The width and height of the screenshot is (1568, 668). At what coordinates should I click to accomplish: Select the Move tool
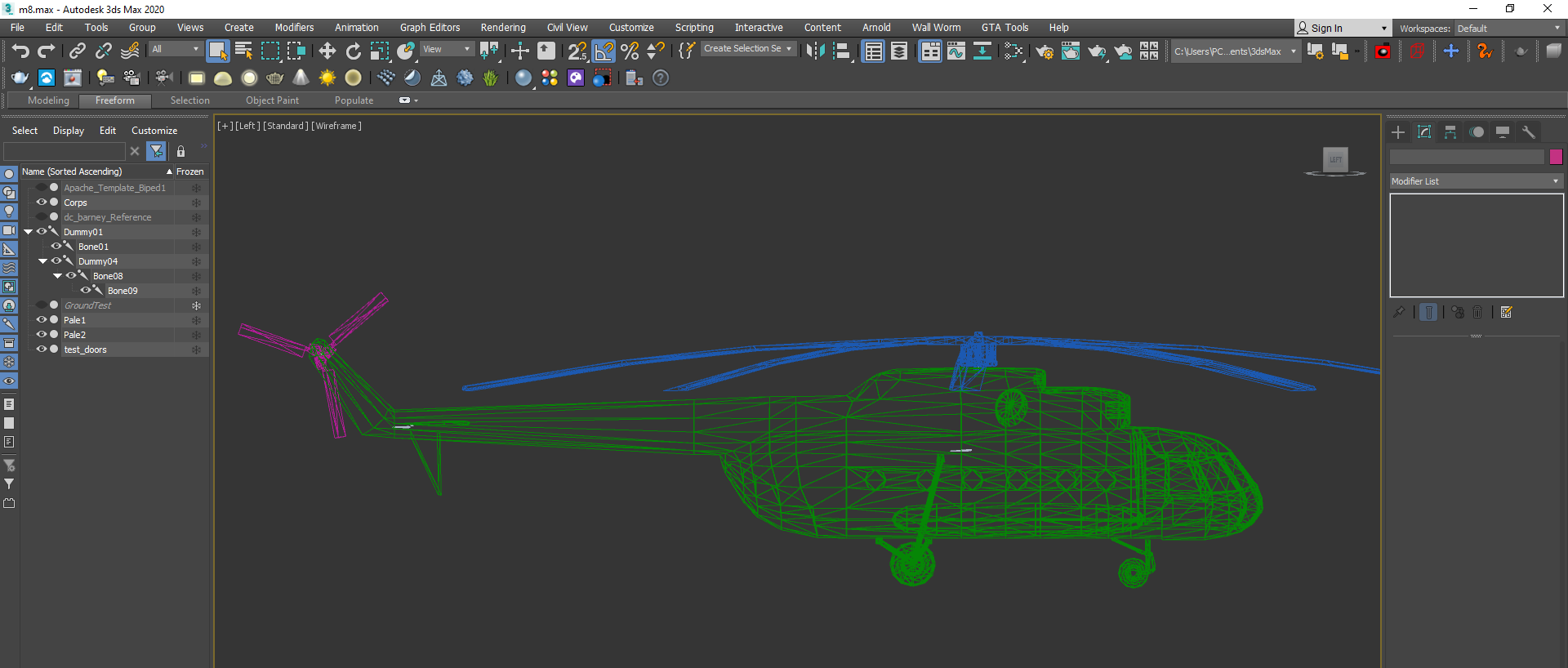(x=327, y=51)
